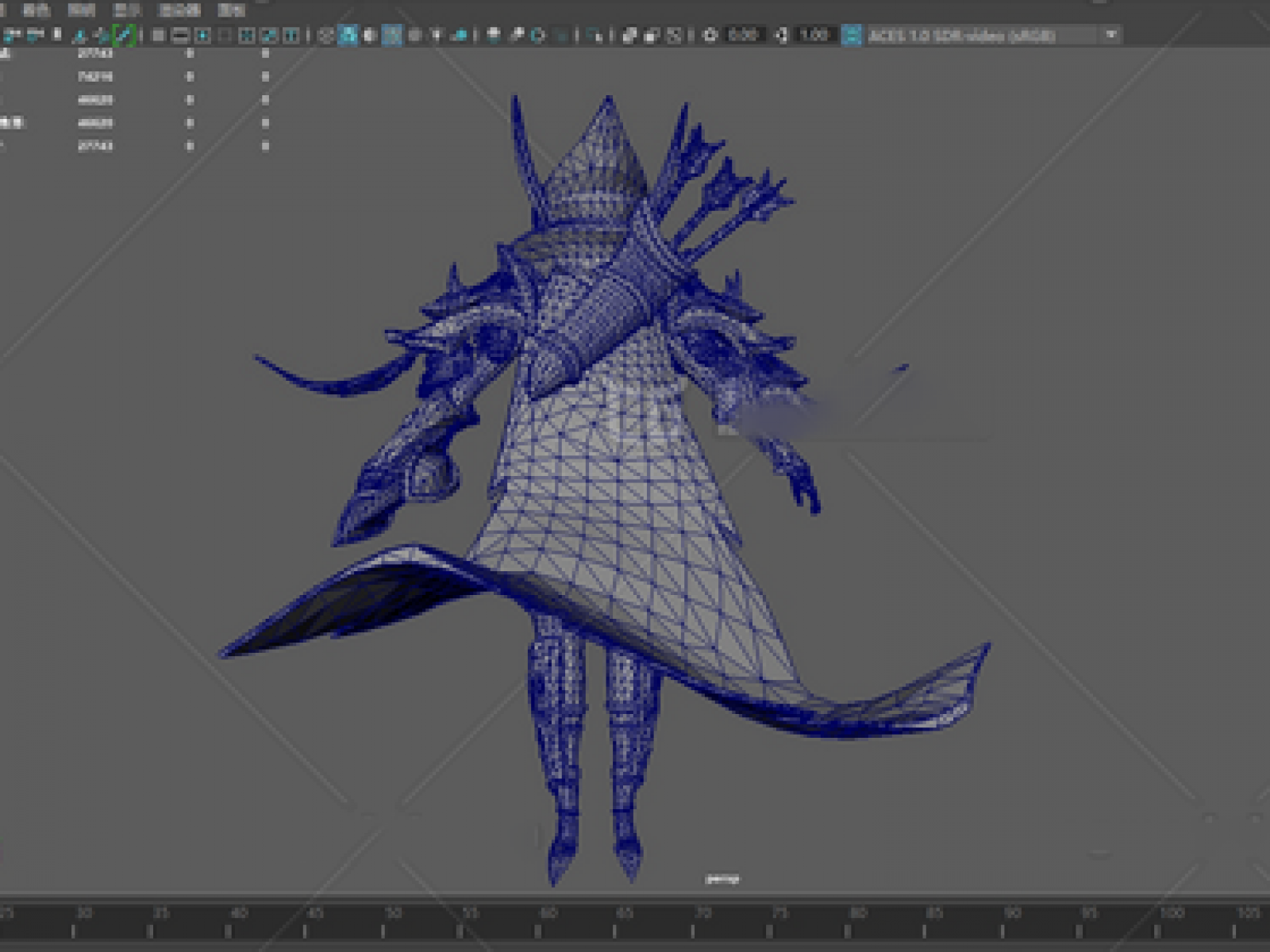Screen dimensions: 1270x952
Task: Toggle the Safe Action overlay
Action: (x=269, y=35)
